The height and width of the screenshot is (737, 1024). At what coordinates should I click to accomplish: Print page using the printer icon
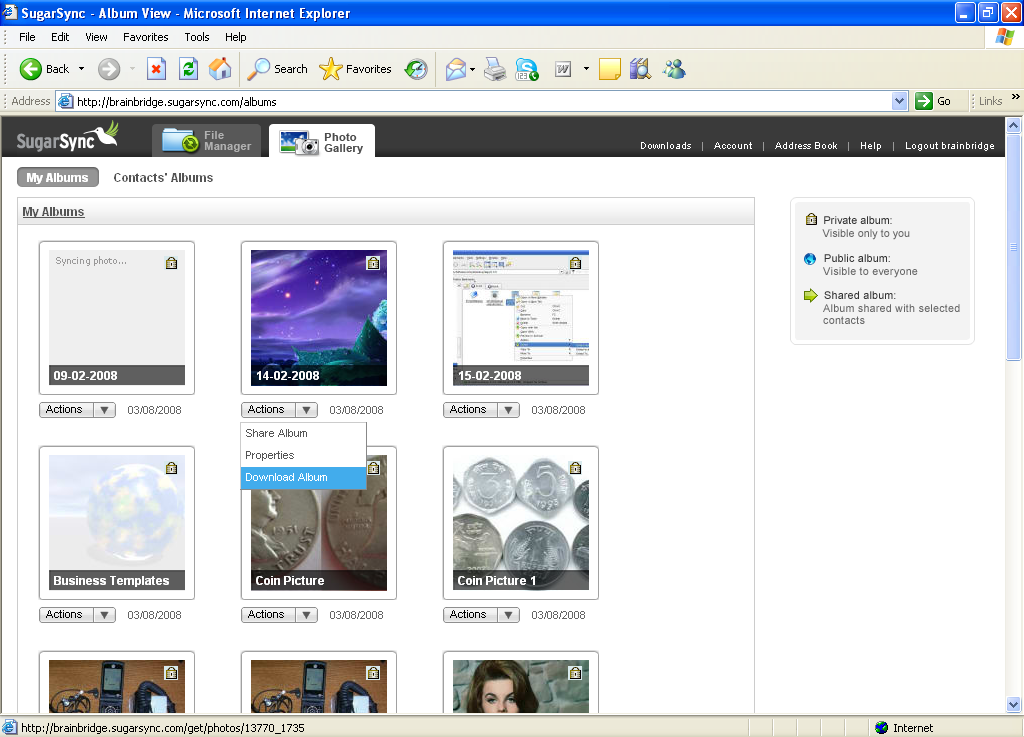pyautogui.click(x=495, y=69)
